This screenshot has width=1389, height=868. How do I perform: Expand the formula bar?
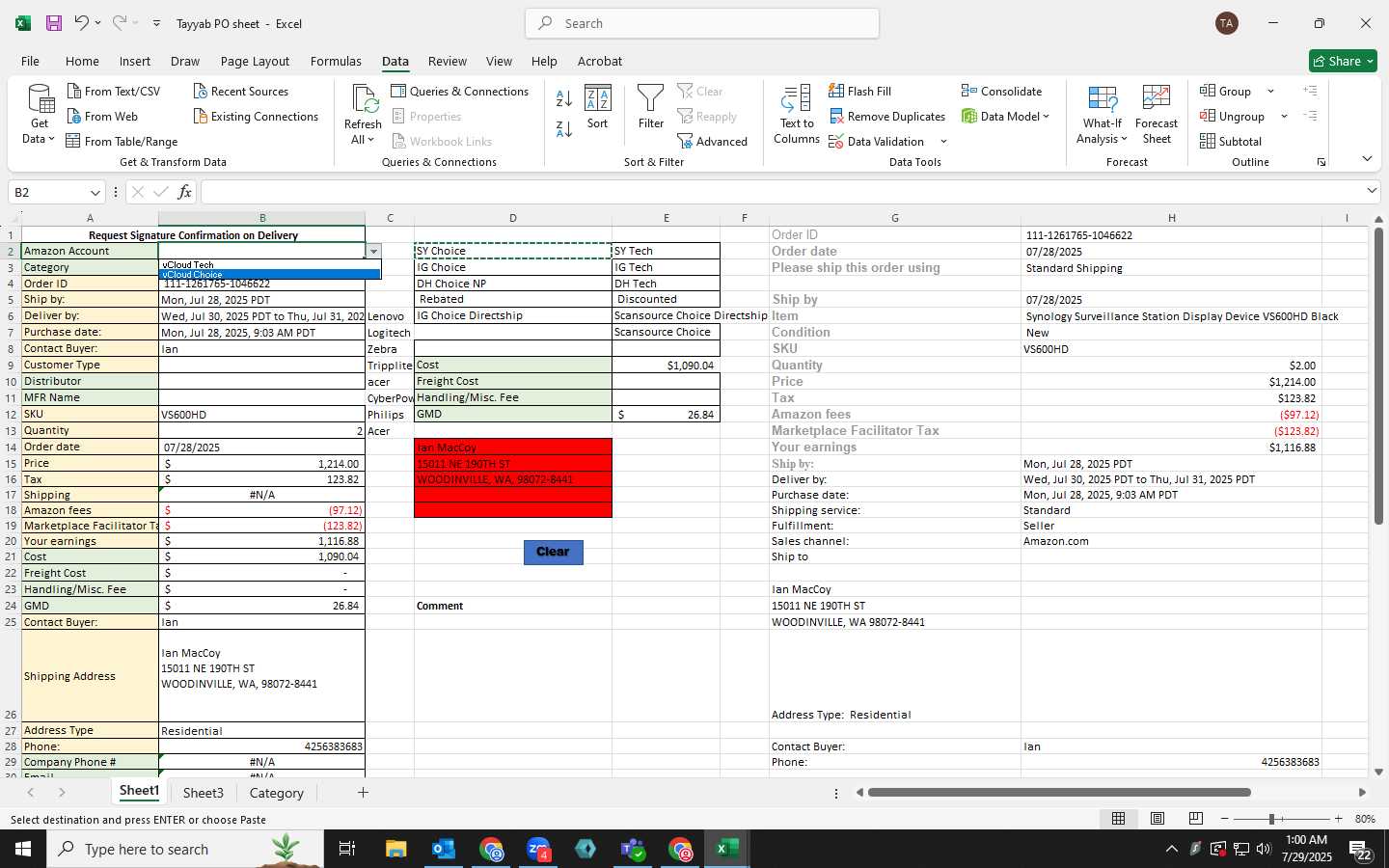coord(1372,191)
